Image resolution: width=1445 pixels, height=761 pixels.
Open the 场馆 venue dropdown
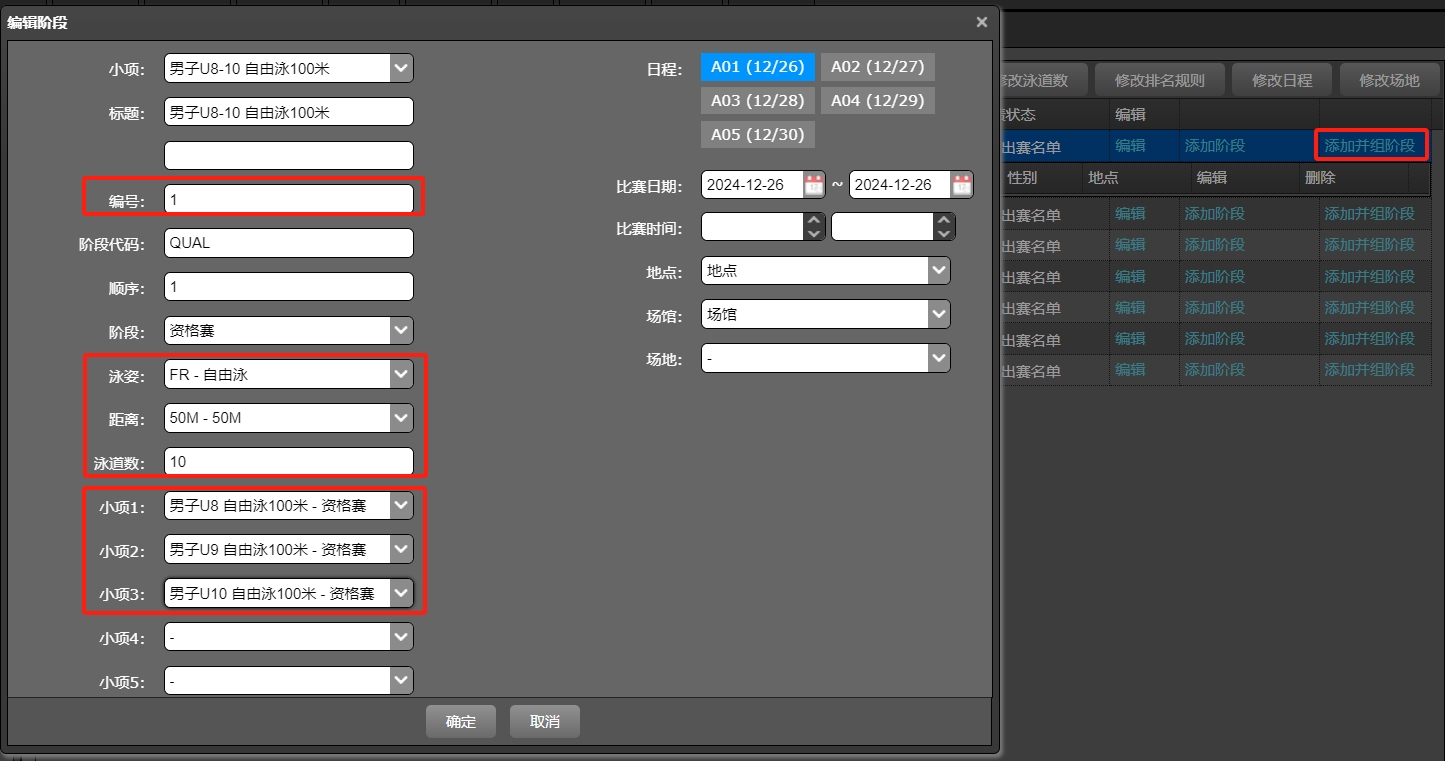coord(938,313)
